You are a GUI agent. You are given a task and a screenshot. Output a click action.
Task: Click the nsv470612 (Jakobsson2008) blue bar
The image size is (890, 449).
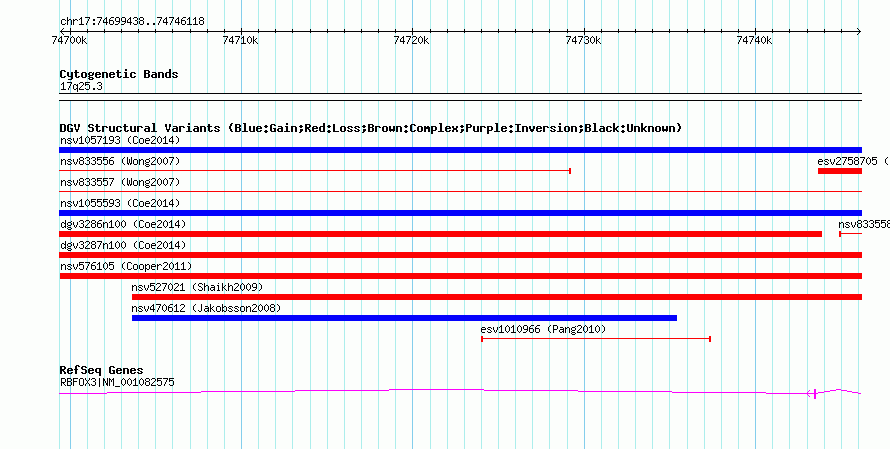pos(404,318)
